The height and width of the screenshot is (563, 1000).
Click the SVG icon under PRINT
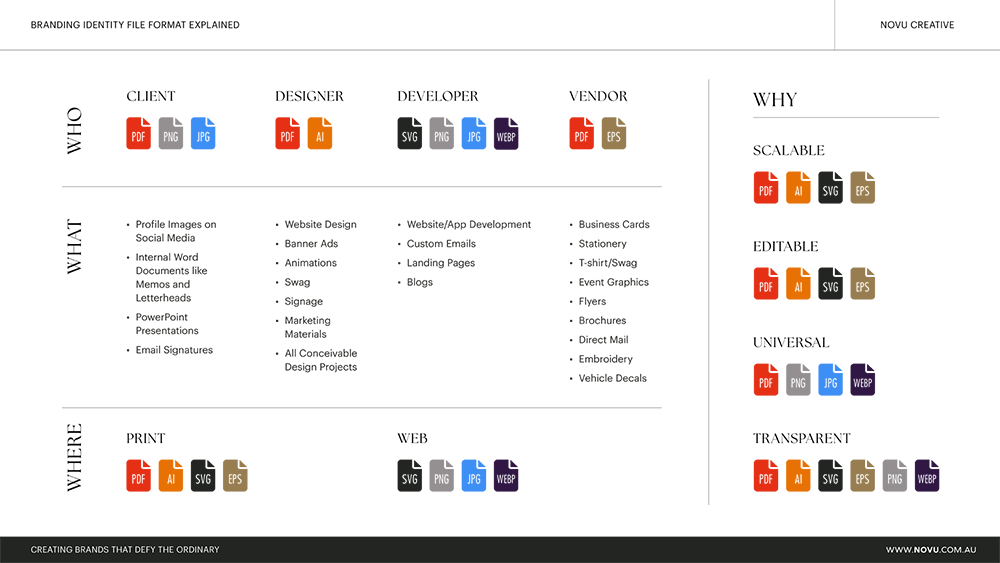point(203,476)
